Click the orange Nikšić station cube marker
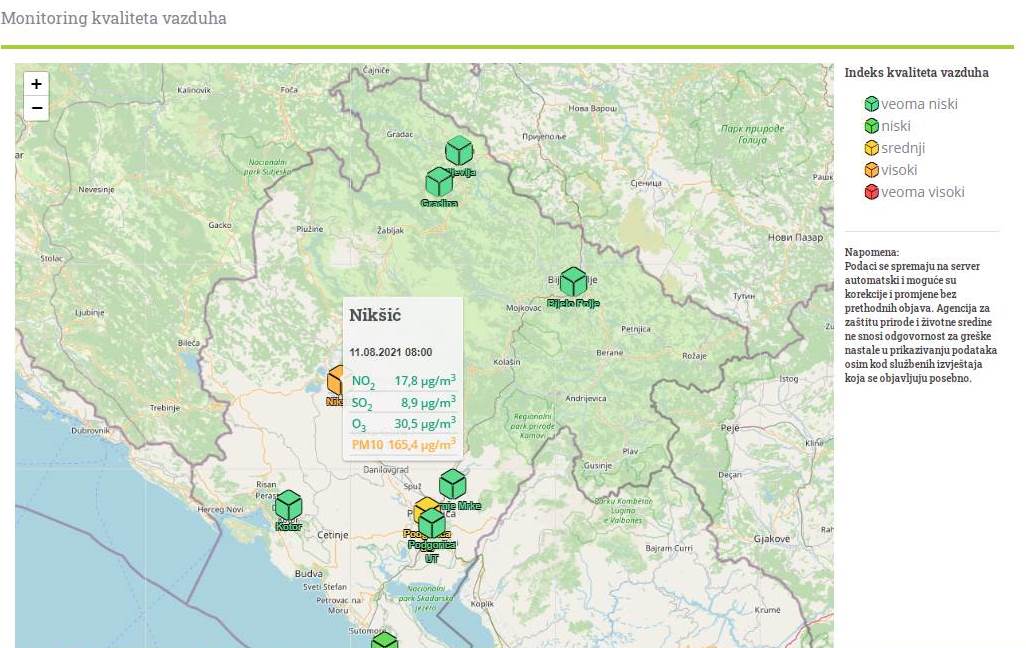 (335, 380)
